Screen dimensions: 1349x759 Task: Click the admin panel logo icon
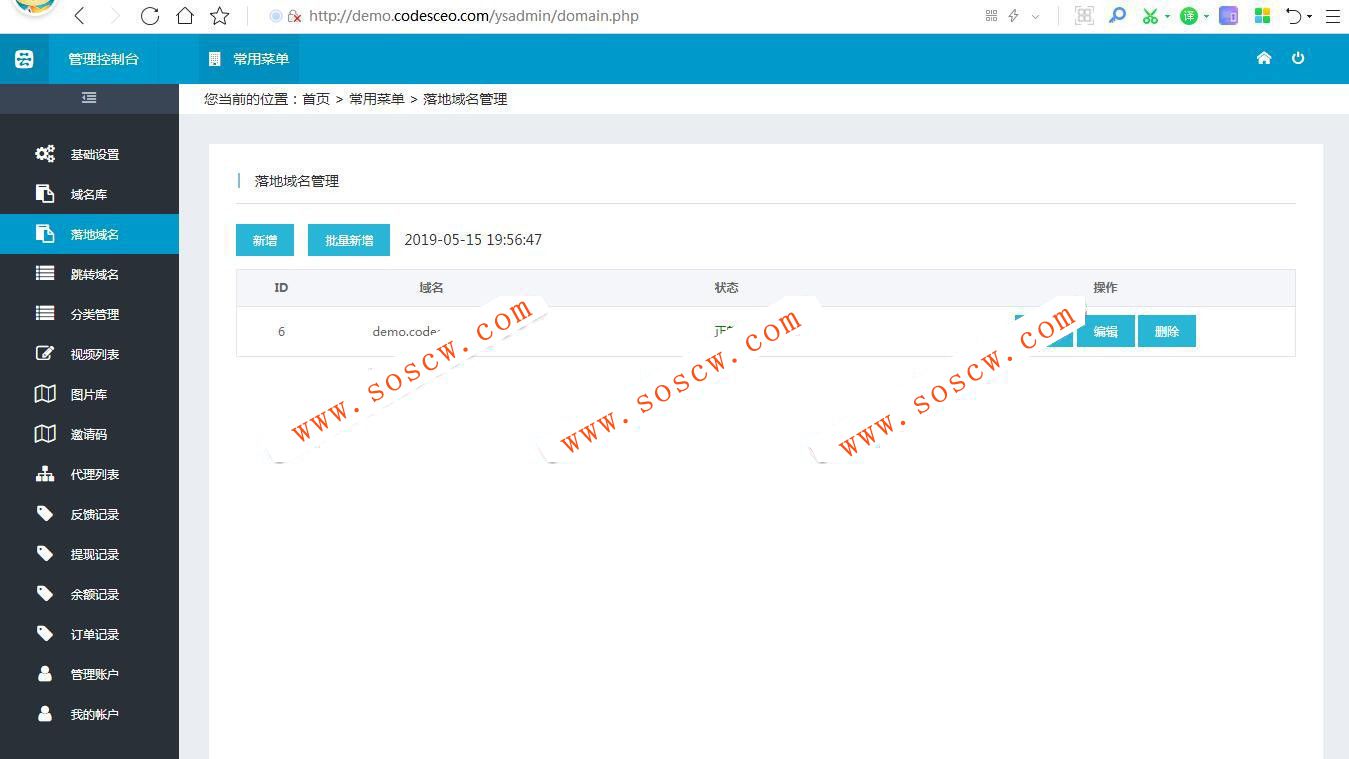24,59
